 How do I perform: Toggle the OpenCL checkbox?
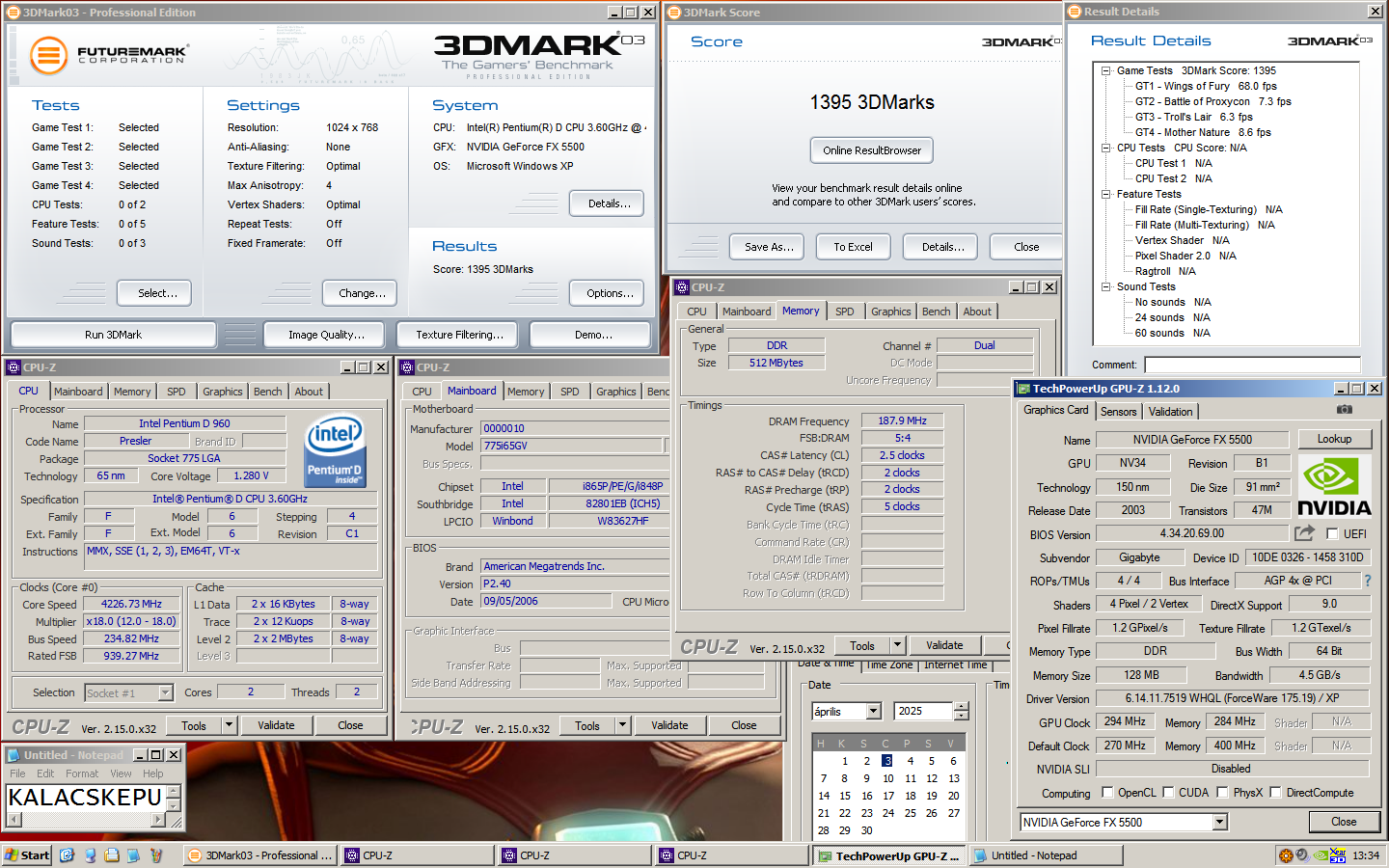1107,793
